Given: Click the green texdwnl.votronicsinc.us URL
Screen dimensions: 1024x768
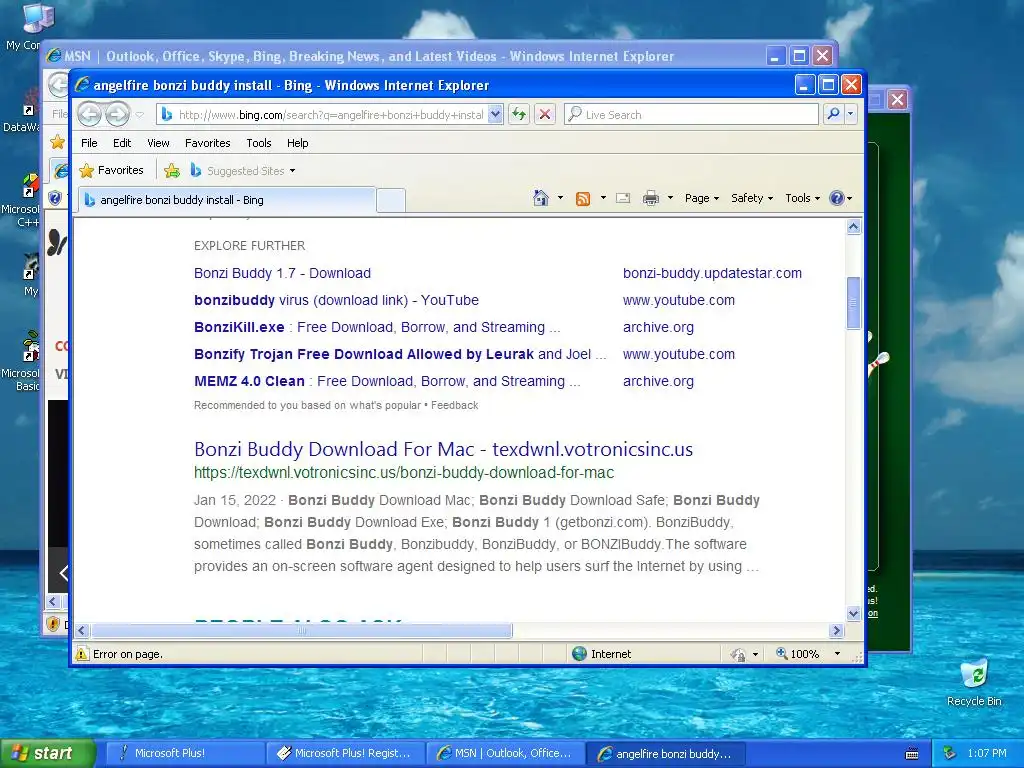Looking at the screenshot, I should click(404, 473).
